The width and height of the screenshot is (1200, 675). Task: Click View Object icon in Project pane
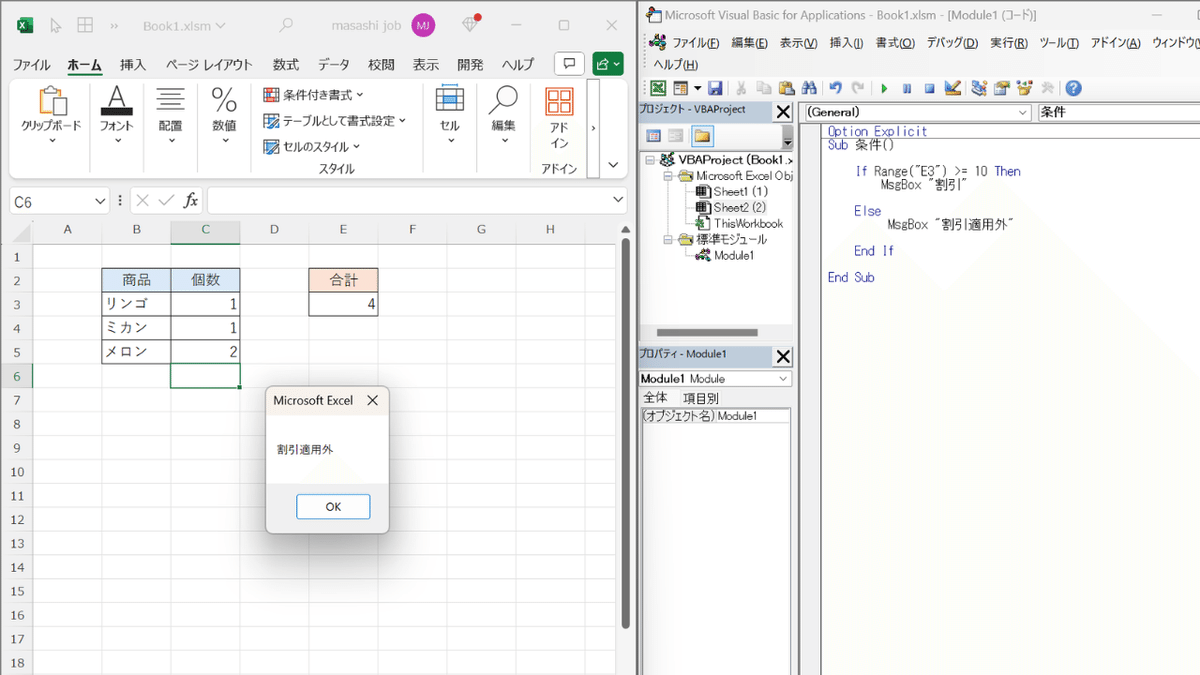[676, 136]
